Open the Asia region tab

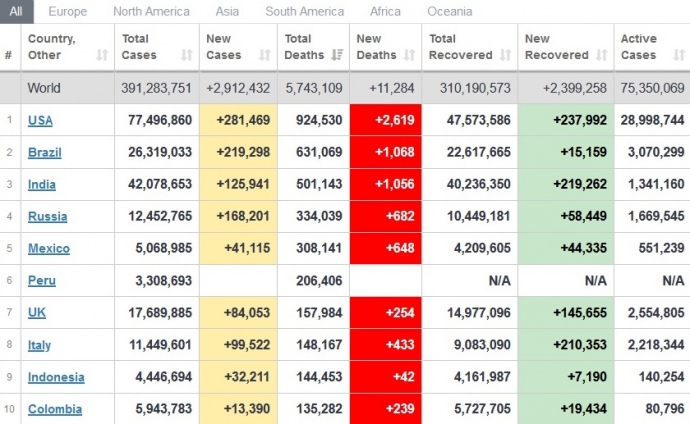click(x=227, y=12)
